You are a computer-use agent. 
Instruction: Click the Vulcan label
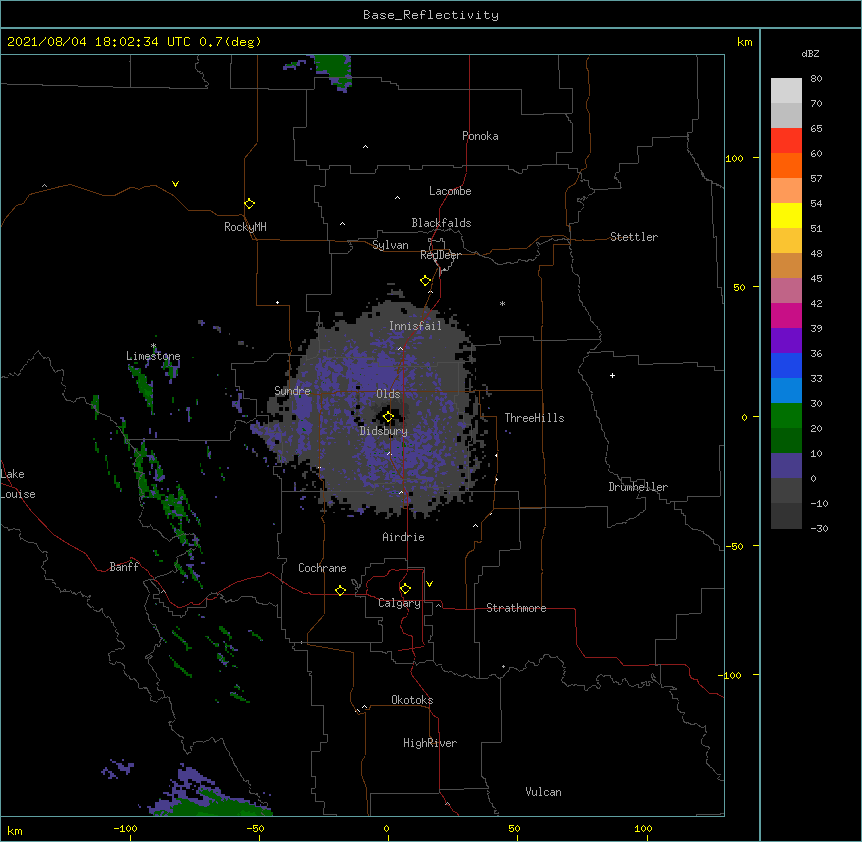(543, 792)
